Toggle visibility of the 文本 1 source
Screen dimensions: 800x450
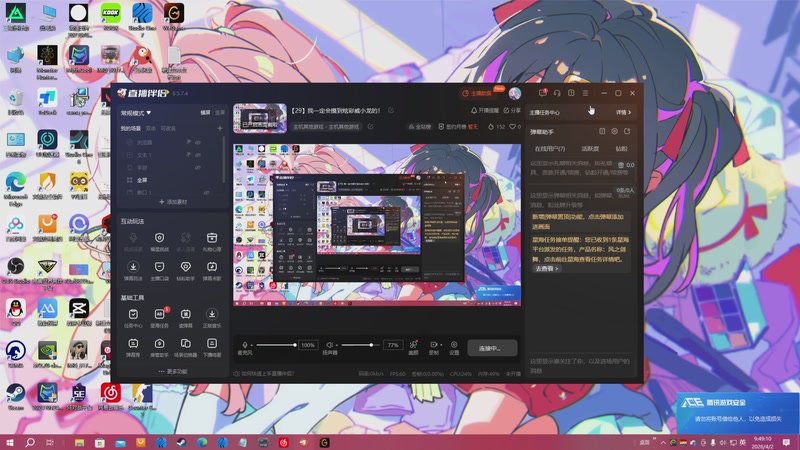(197, 155)
